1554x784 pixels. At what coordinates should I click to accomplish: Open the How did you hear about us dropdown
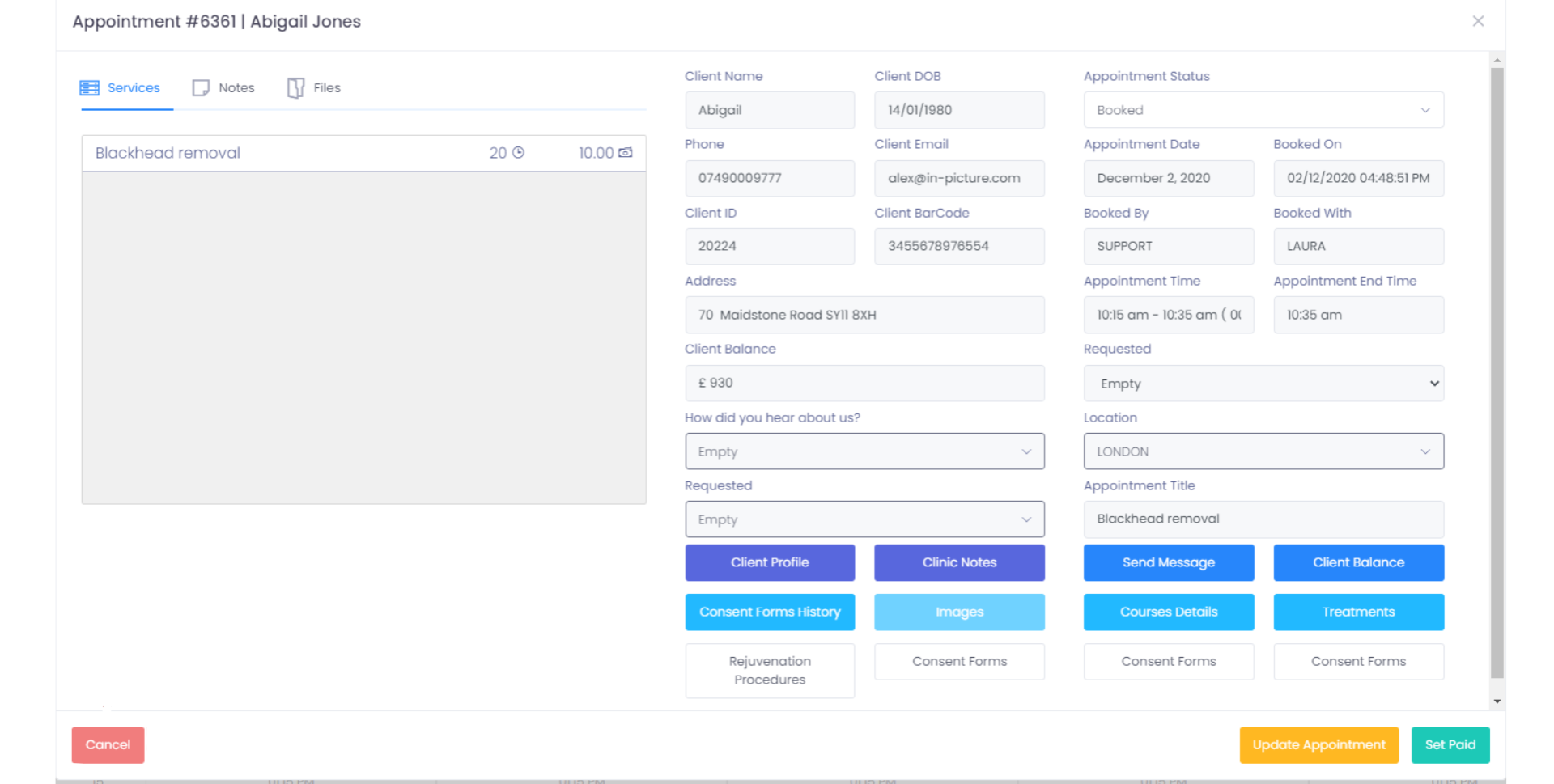864,451
